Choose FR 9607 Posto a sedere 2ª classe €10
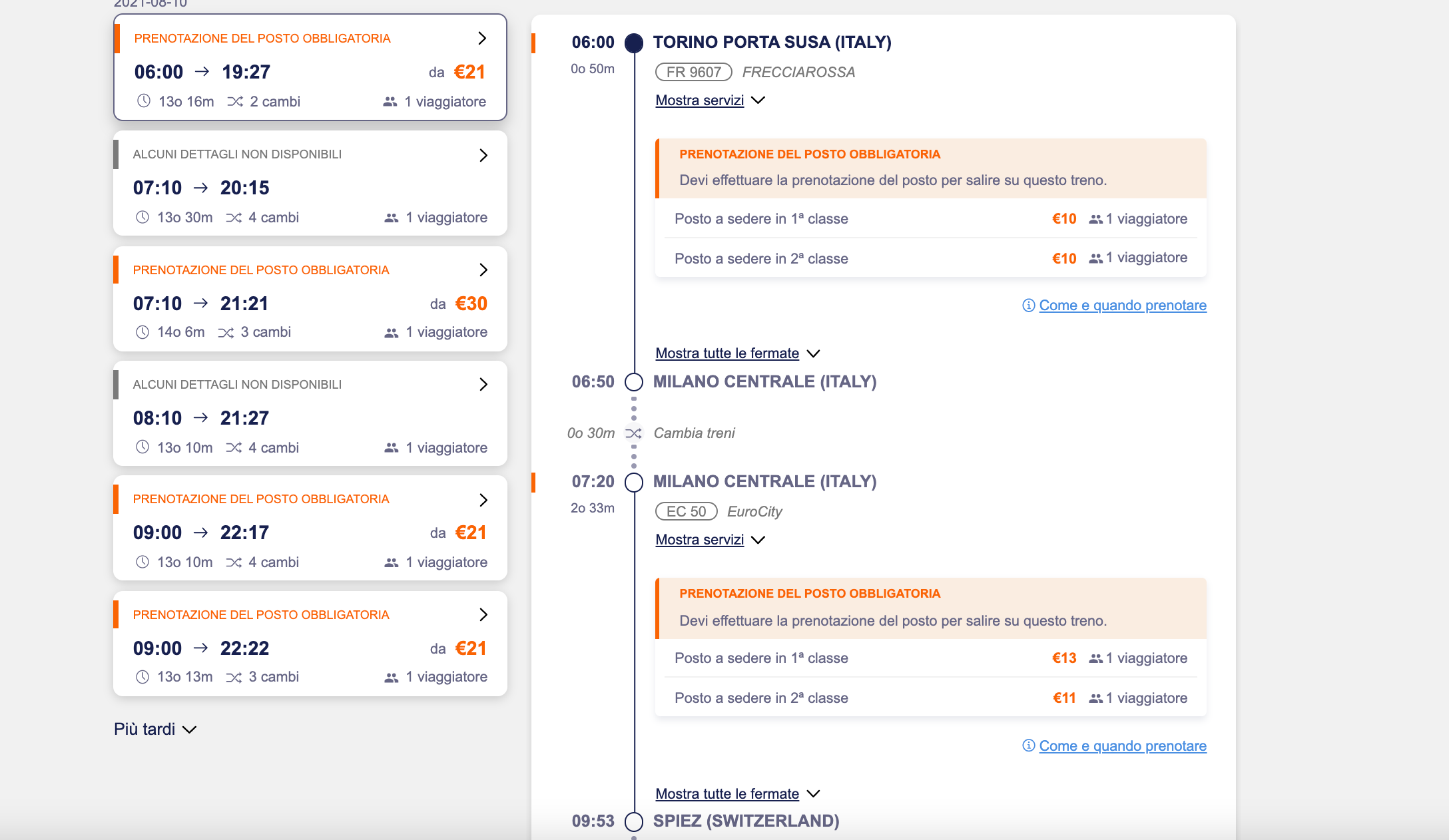This screenshot has width=1449, height=840. click(x=931, y=258)
